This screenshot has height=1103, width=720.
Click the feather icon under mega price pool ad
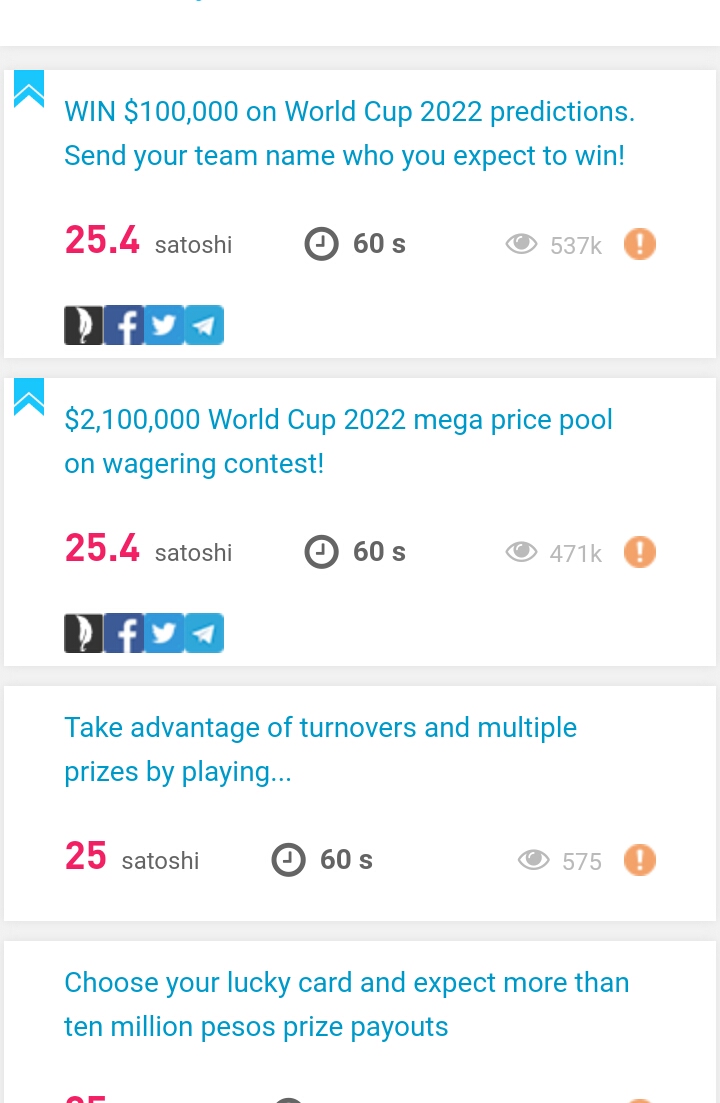pos(84,633)
